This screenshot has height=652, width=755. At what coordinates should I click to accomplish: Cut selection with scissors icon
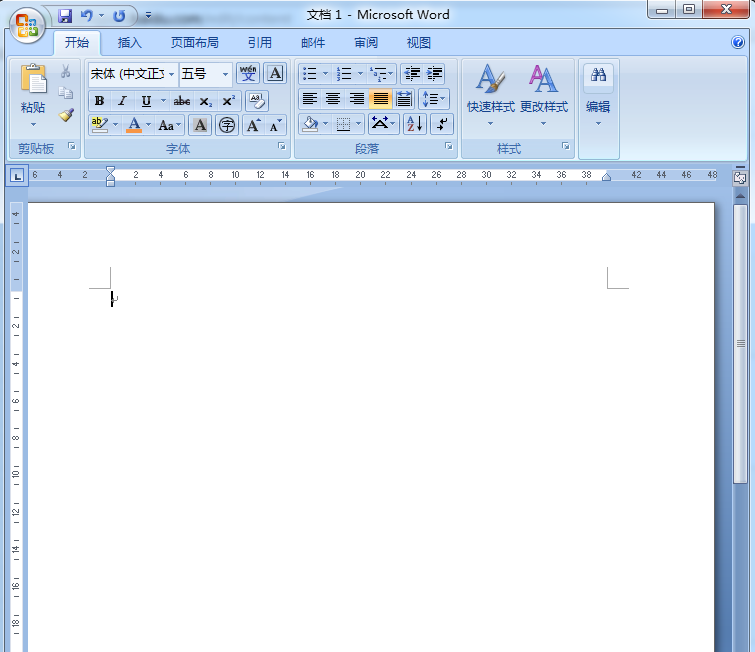[x=65, y=72]
